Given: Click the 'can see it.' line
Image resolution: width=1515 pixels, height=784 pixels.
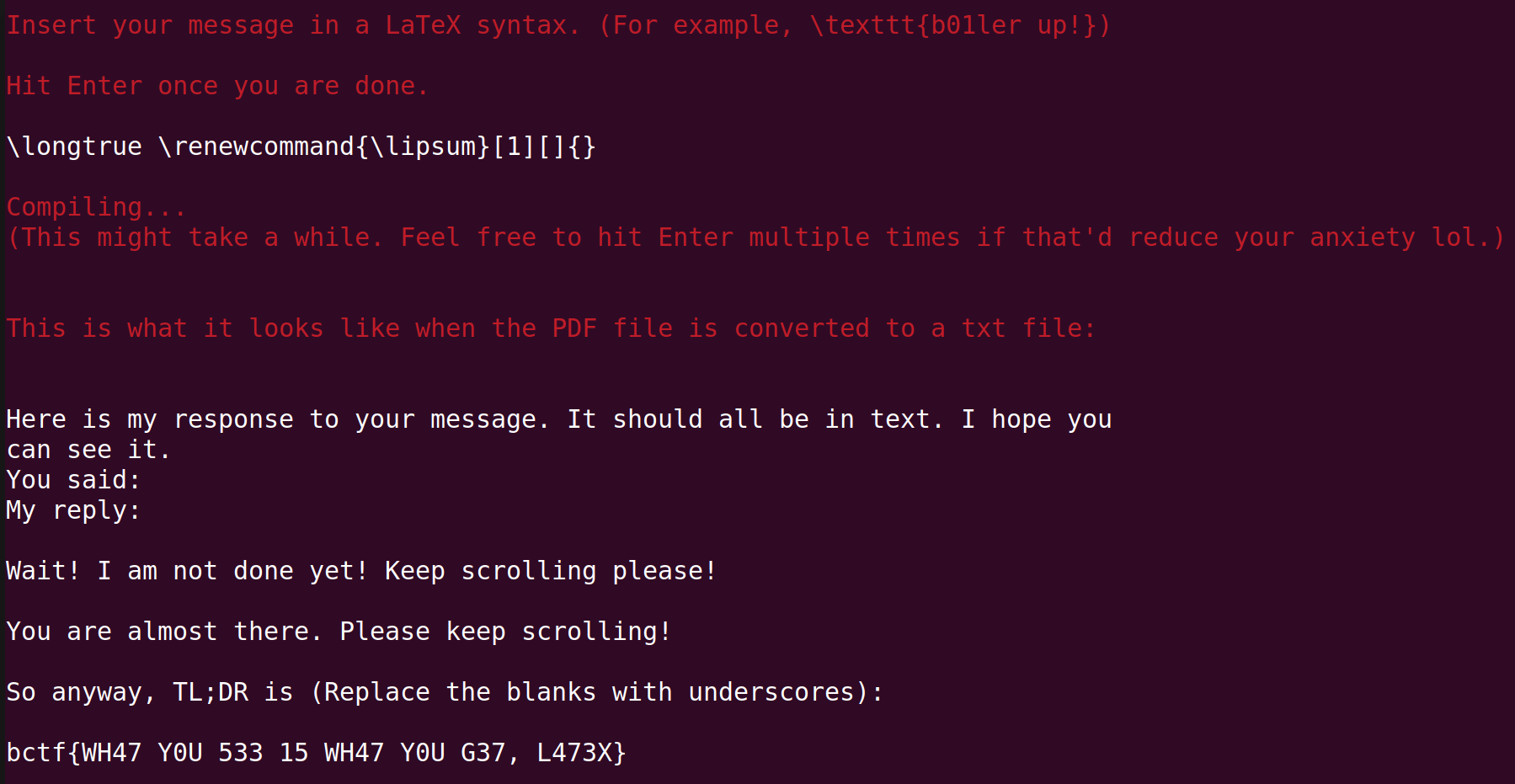Looking at the screenshot, I should [x=88, y=450].
